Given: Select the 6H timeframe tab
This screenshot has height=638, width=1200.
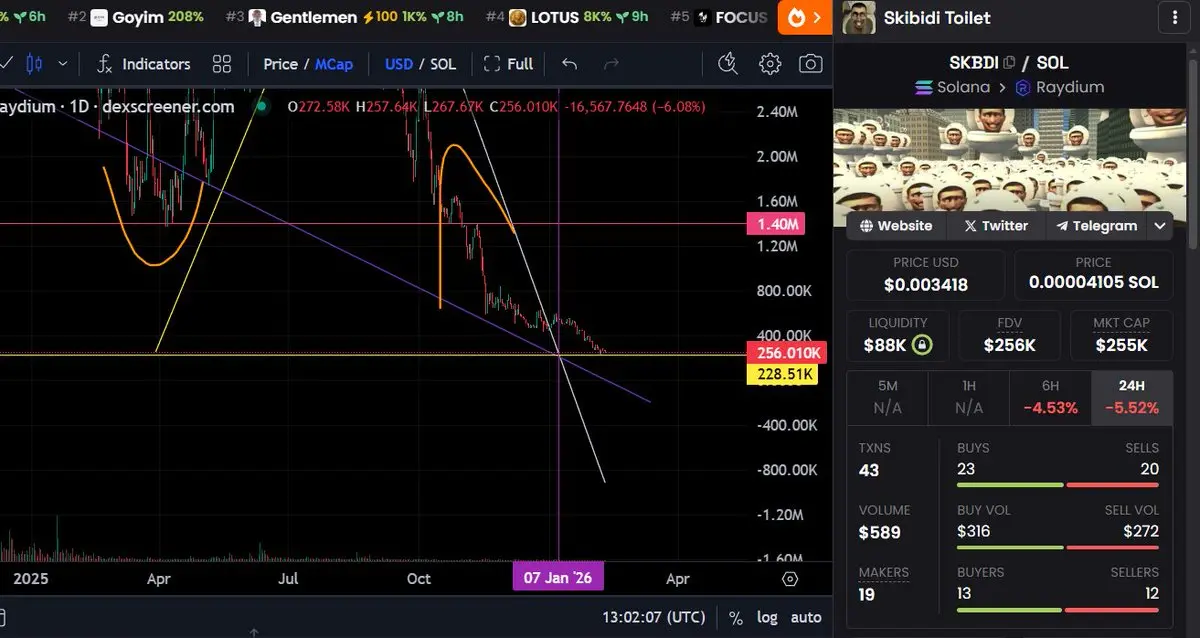Looking at the screenshot, I should [1049, 398].
